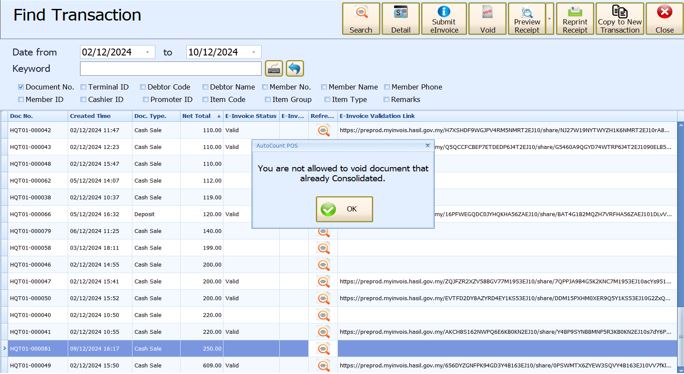Check the Terminal ID checkbox
This screenshot has height=374, width=684.
[83, 87]
